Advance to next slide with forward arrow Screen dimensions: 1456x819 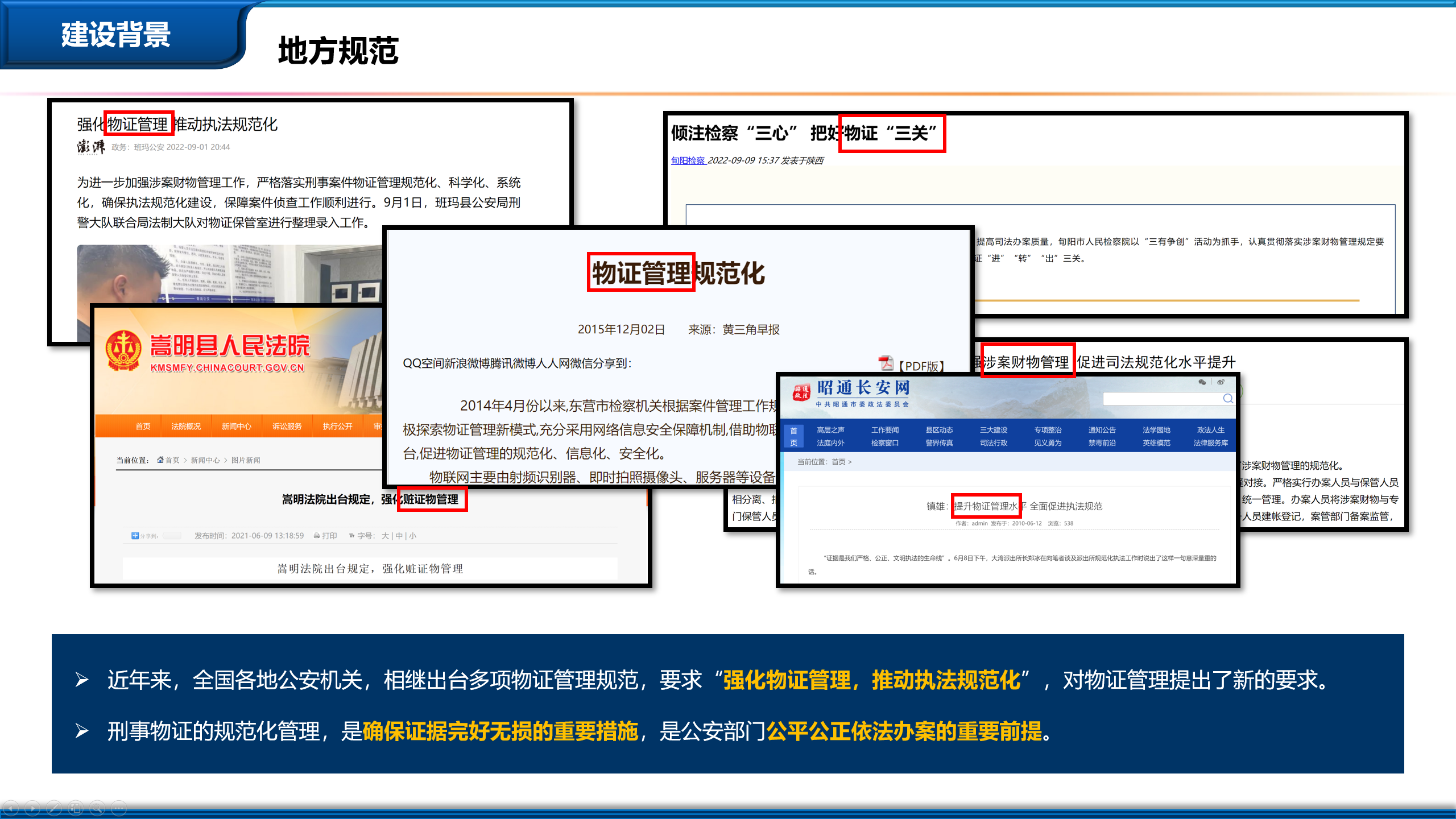(x=32, y=808)
